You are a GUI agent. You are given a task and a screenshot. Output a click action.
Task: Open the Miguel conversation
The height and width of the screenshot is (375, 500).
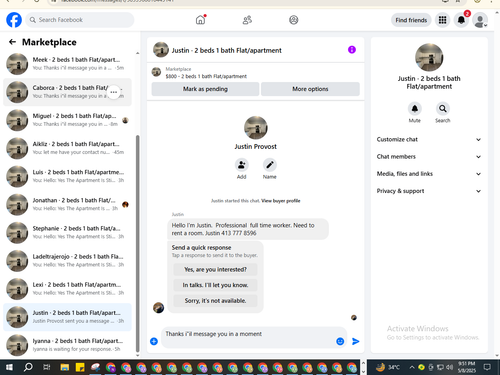click(x=67, y=120)
